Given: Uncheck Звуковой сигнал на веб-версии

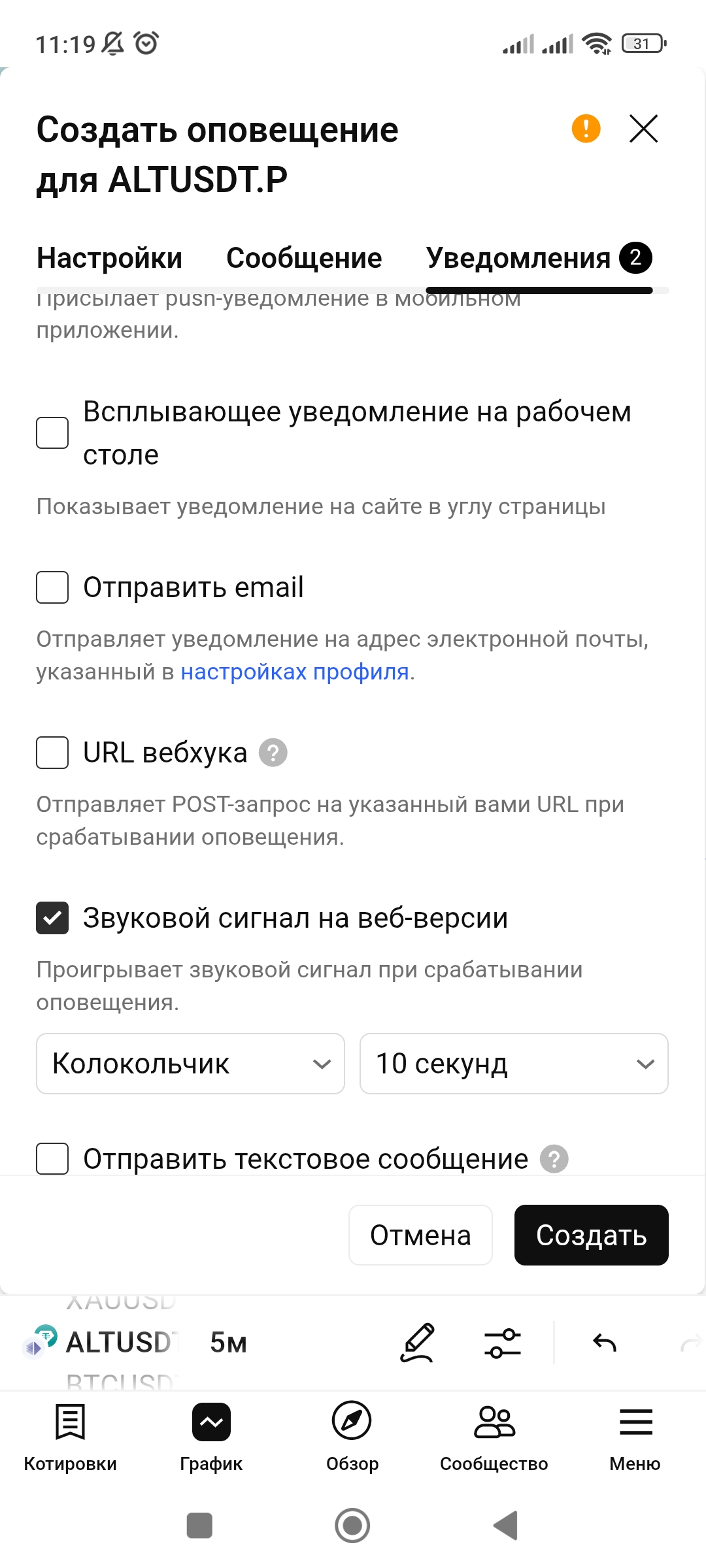Looking at the screenshot, I should 52,917.
